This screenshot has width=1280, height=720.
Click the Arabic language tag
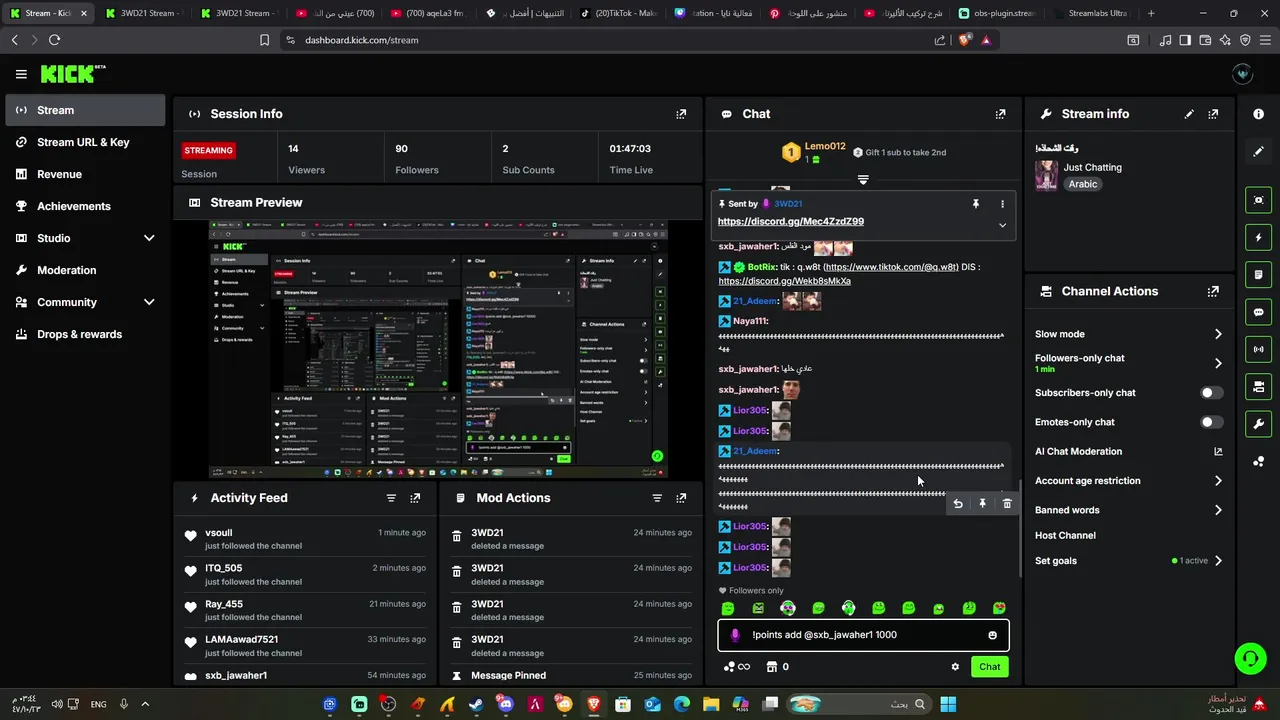pyautogui.click(x=1082, y=184)
